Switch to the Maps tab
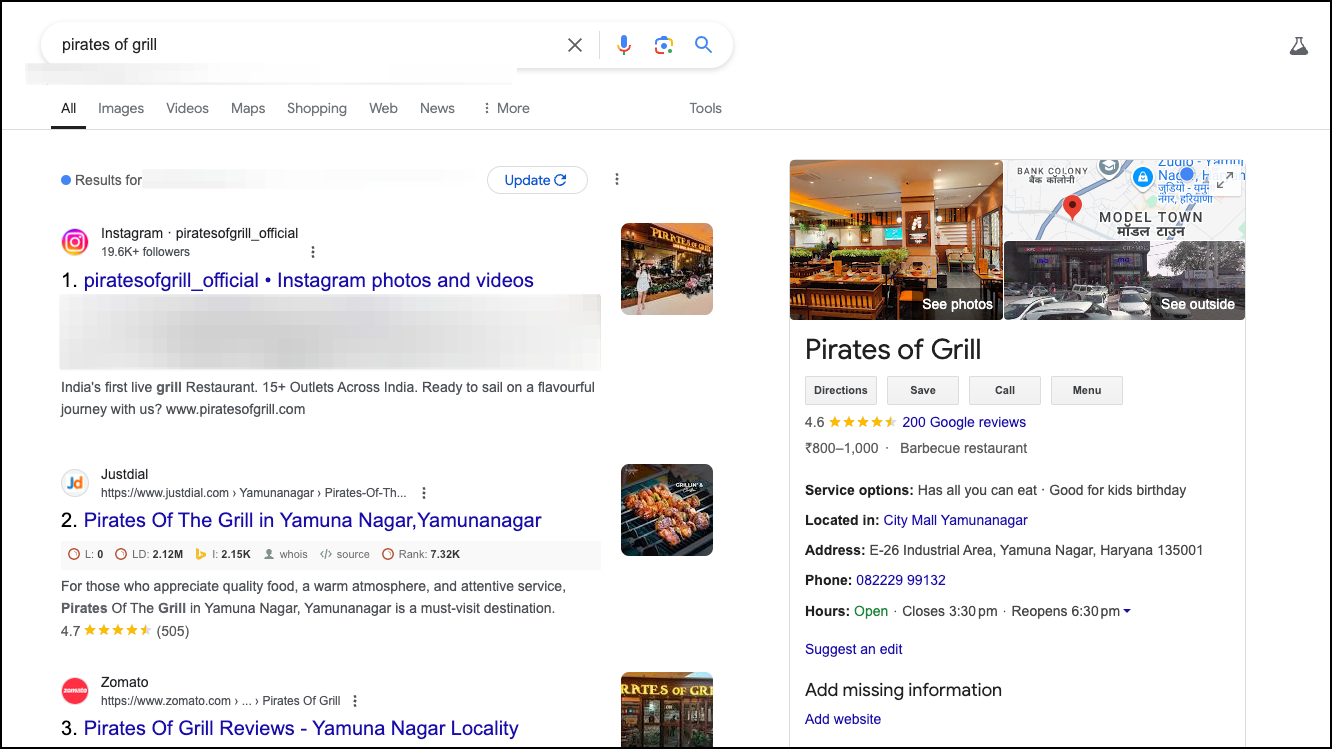The image size is (1332, 749). [248, 108]
